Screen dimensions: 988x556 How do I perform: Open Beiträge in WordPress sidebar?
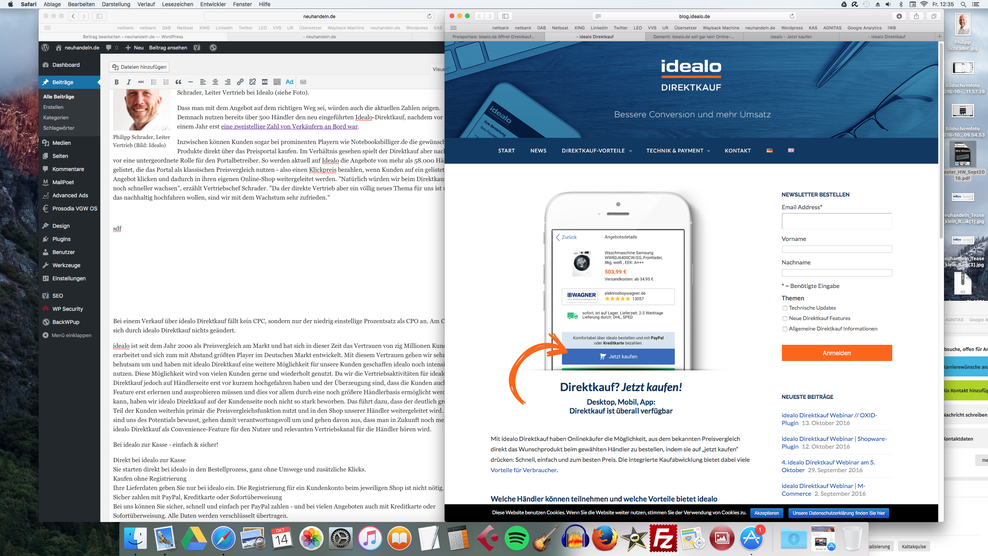[x=69, y=82]
